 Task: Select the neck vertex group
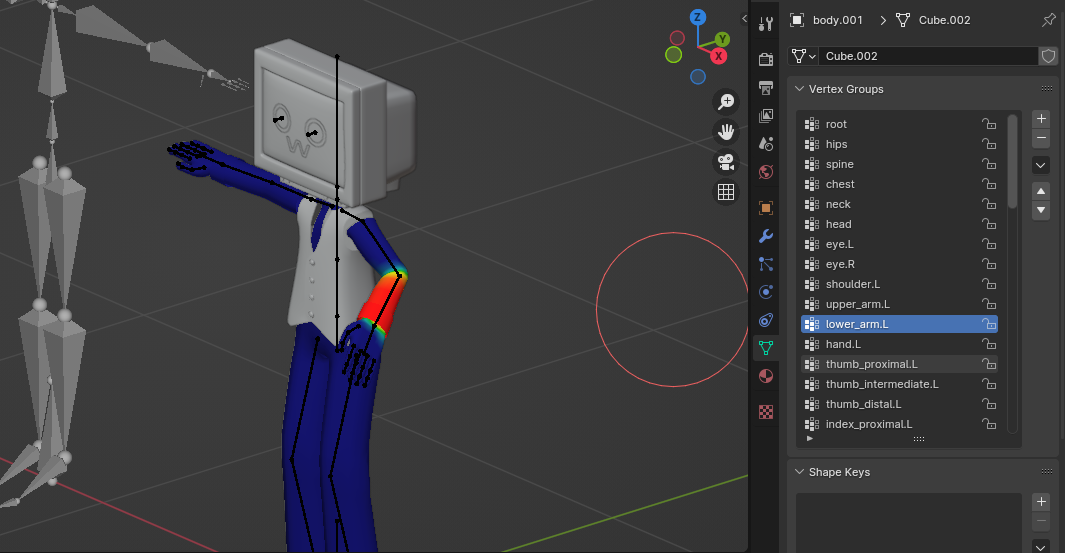coord(900,204)
